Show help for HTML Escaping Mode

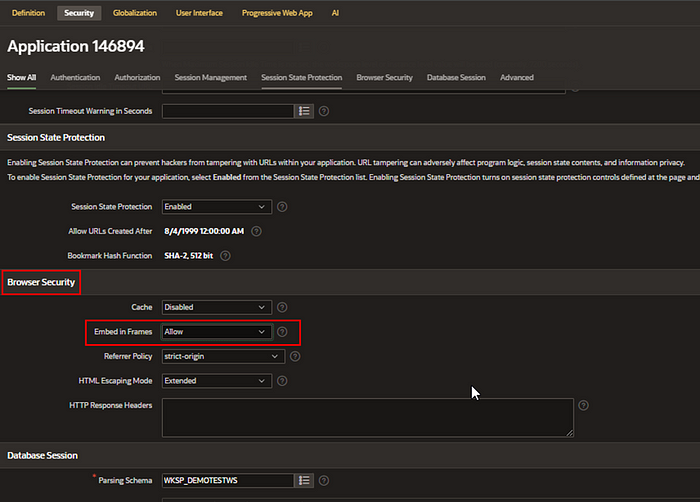click(x=282, y=381)
